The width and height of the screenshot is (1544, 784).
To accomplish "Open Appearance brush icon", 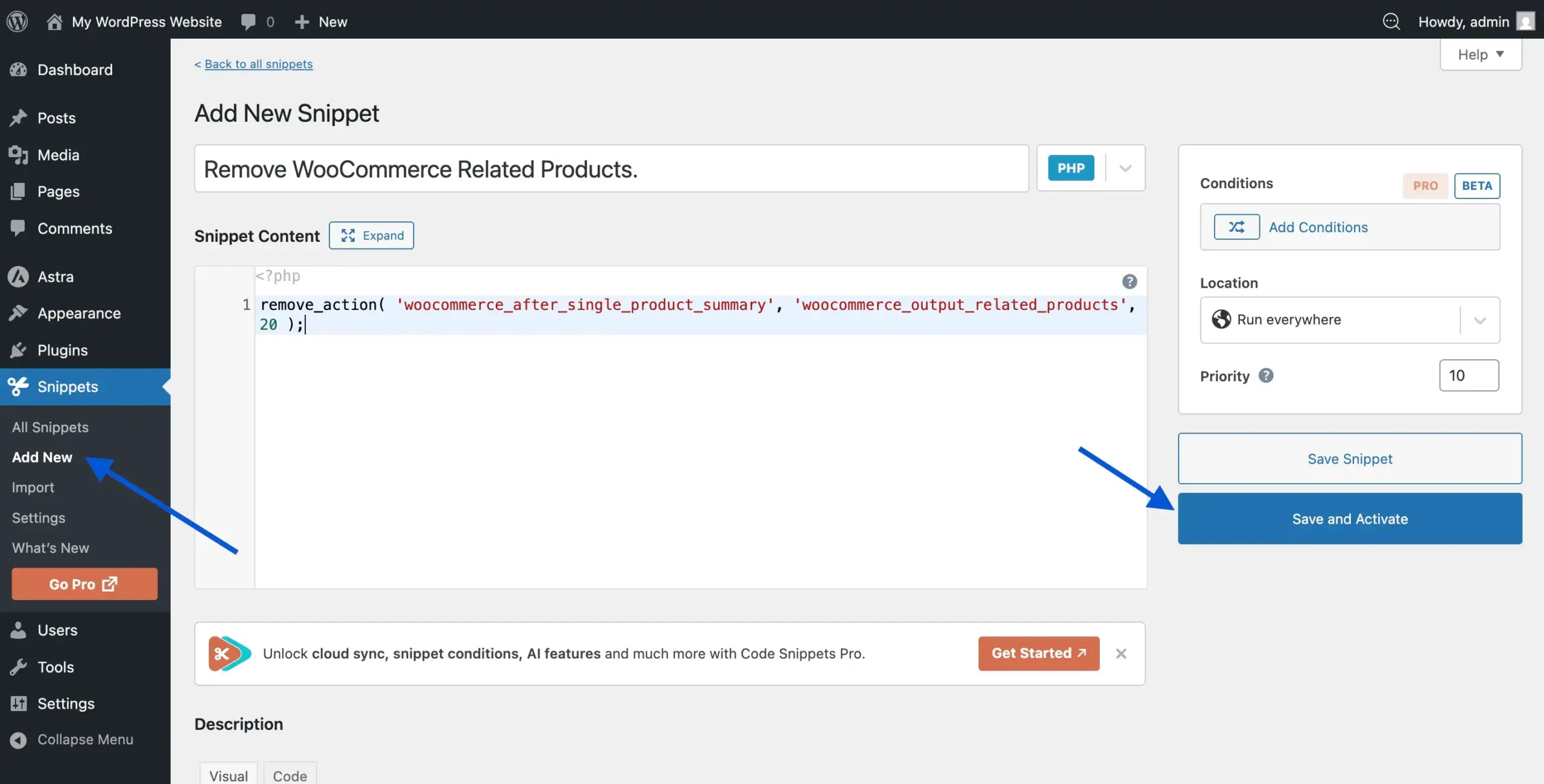I will [x=18, y=313].
